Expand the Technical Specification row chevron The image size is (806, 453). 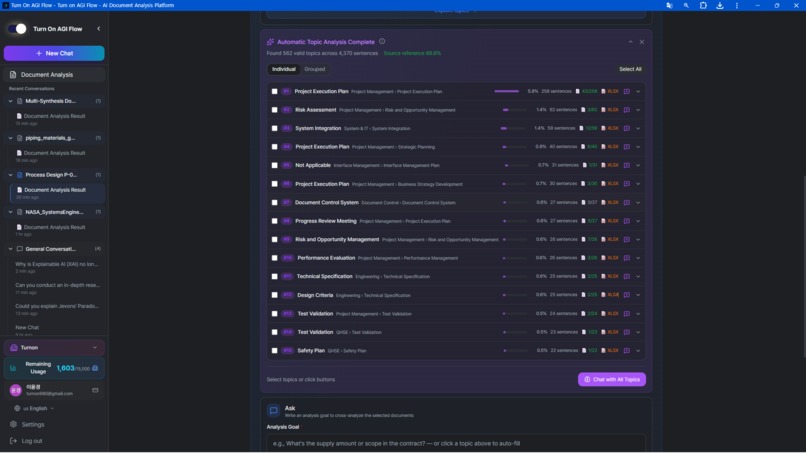638,277
